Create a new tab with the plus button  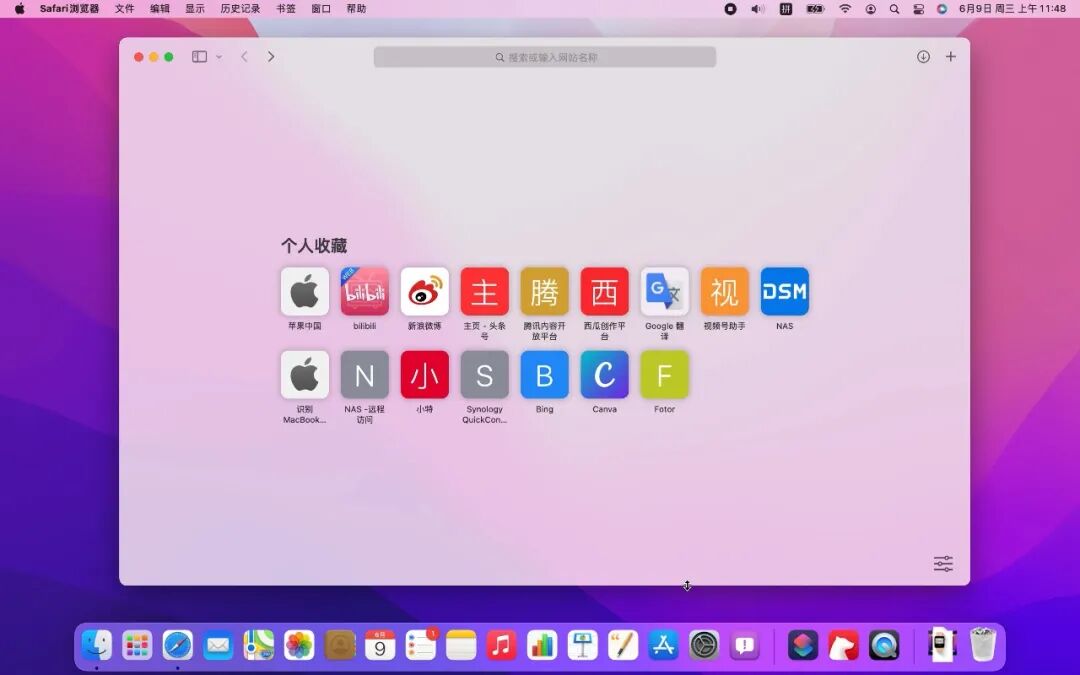pos(950,57)
